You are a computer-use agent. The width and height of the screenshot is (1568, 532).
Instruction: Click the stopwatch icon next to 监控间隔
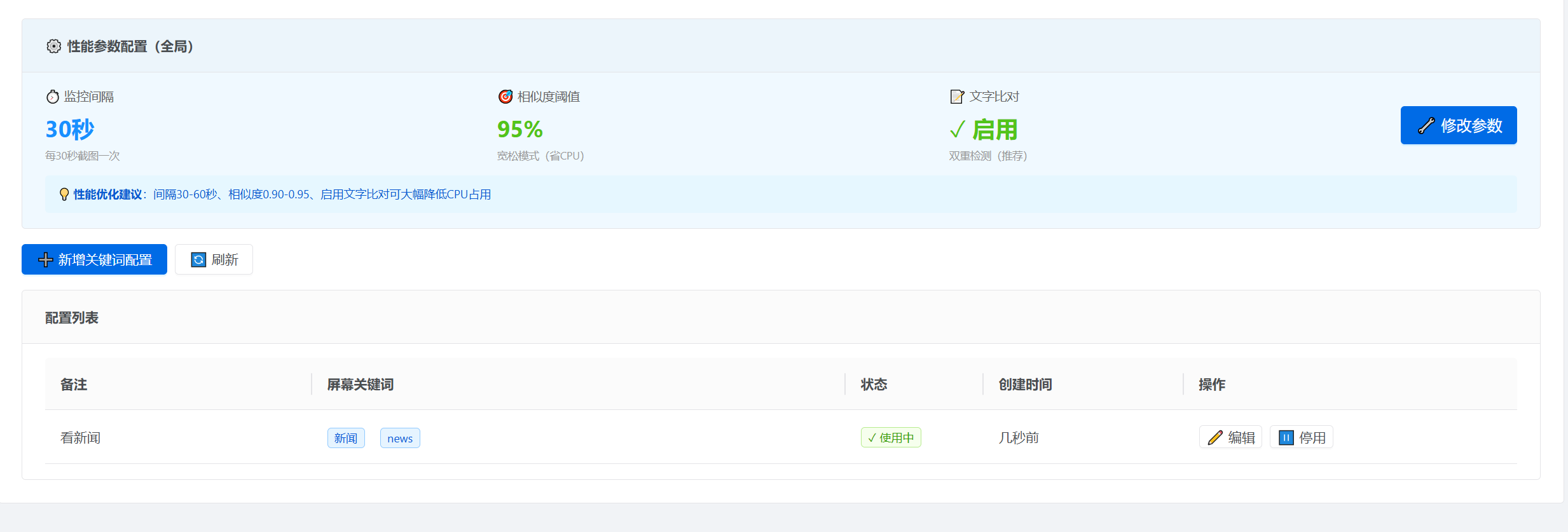coord(53,97)
